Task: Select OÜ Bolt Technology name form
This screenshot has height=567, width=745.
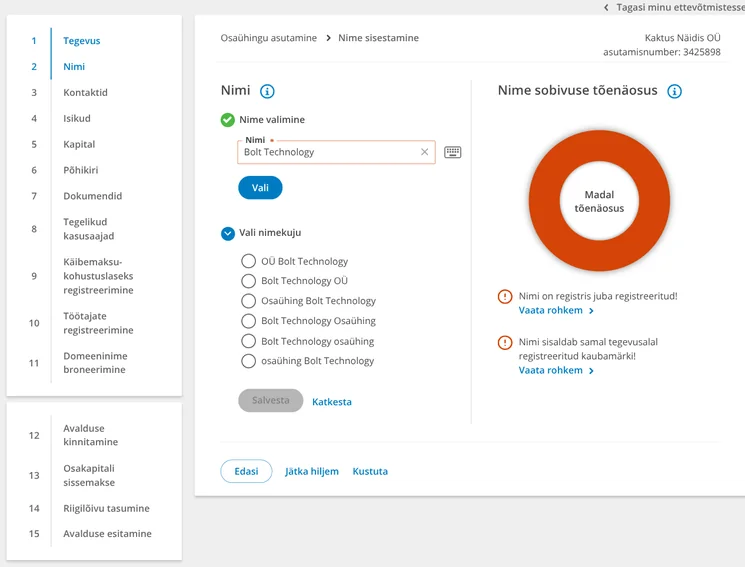Action: [248, 261]
